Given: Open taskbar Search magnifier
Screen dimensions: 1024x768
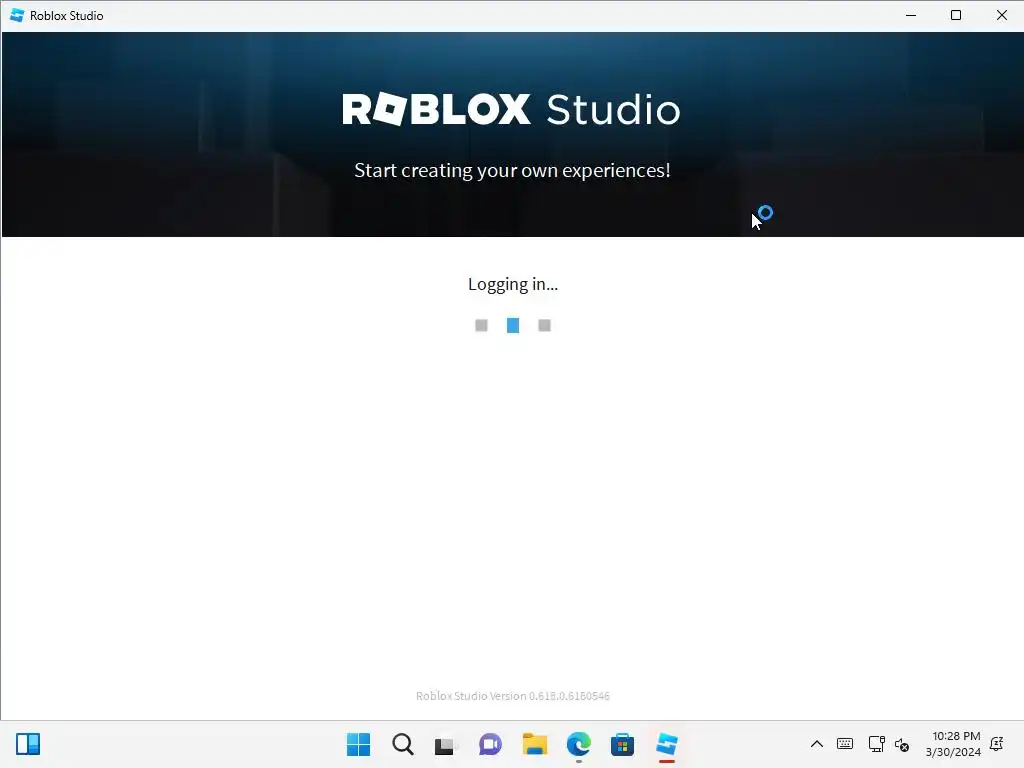Looking at the screenshot, I should point(402,744).
